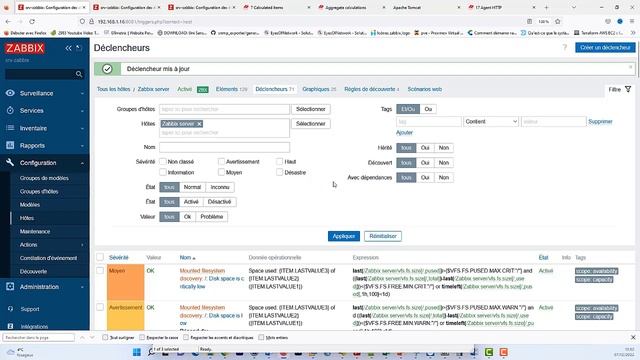The width and height of the screenshot is (640, 360).
Task: Open the Windows Start menu
Action: 137,352
